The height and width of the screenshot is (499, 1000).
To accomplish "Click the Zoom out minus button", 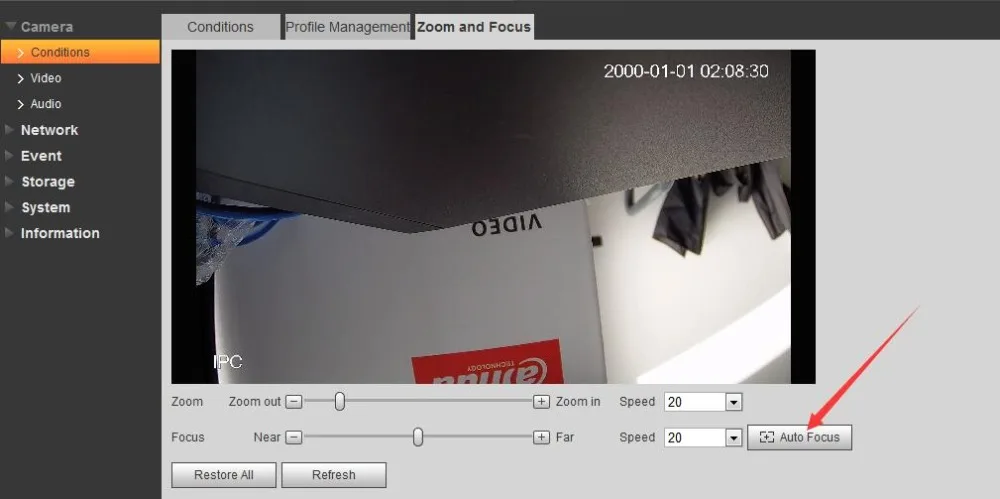I will [x=293, y=401].
